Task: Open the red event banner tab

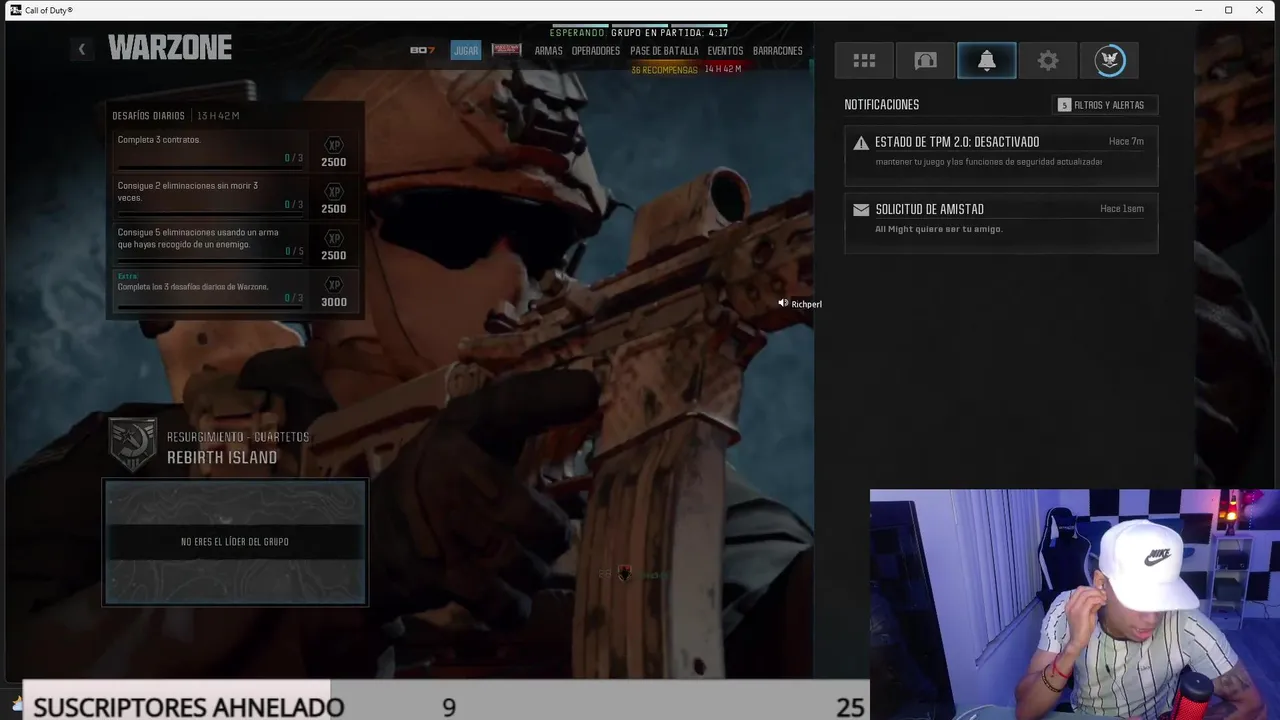Action: (506, 49)
